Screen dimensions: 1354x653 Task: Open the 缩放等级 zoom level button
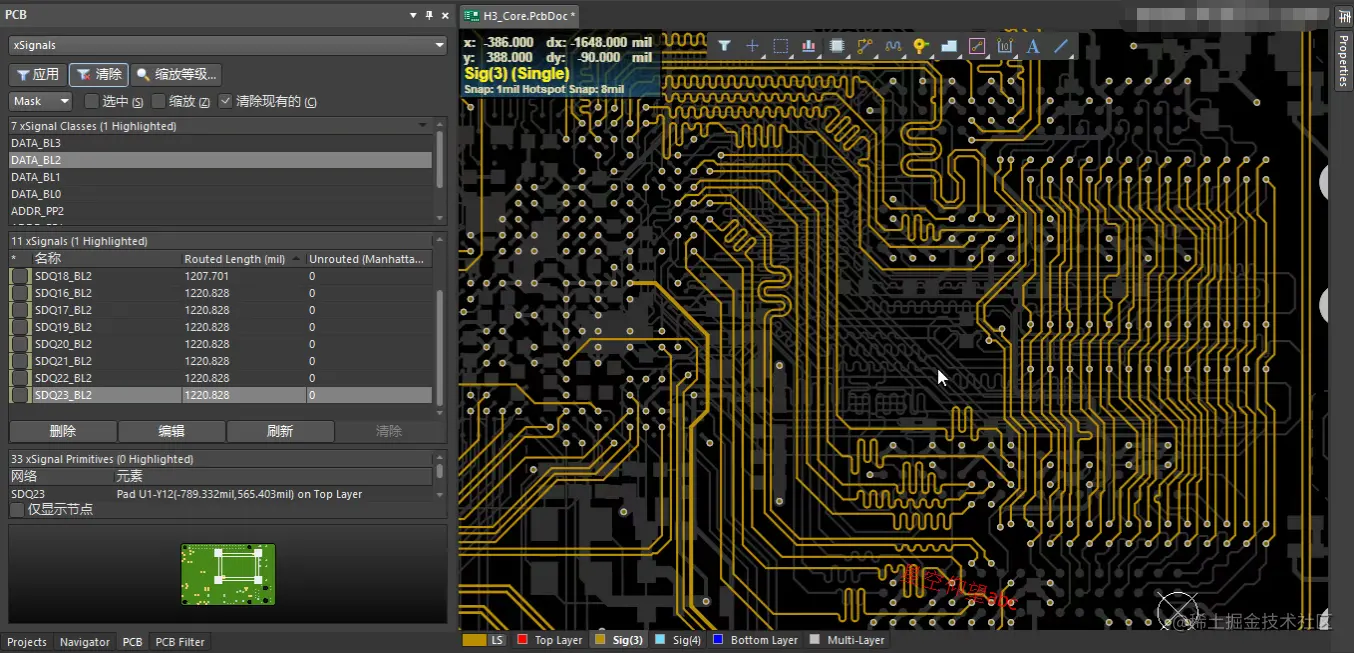[x=177, y=75]
